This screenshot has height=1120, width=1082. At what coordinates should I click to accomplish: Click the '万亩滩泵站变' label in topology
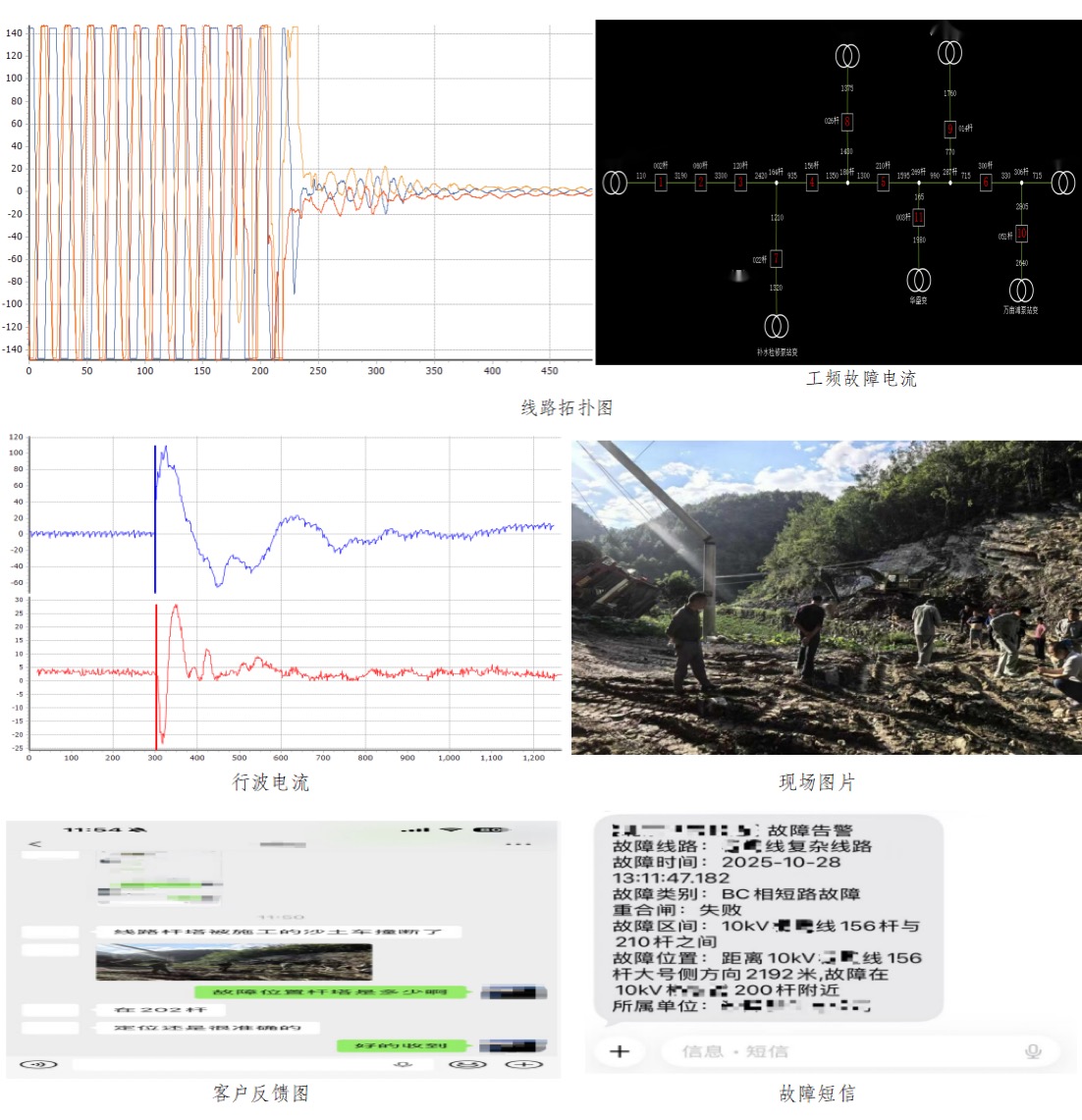[1020, 310]
